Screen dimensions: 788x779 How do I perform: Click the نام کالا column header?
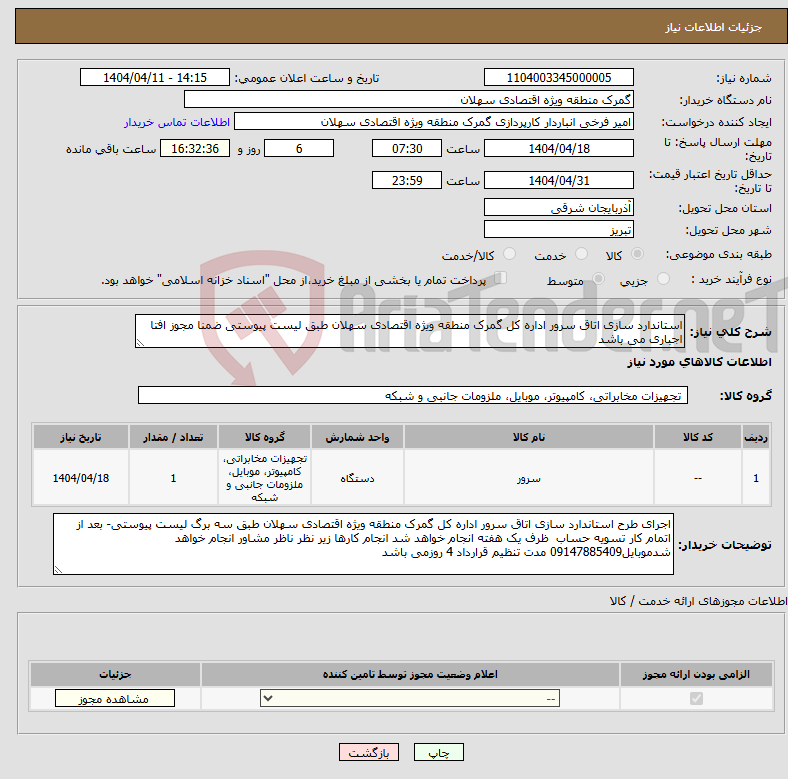pos(529,437)
